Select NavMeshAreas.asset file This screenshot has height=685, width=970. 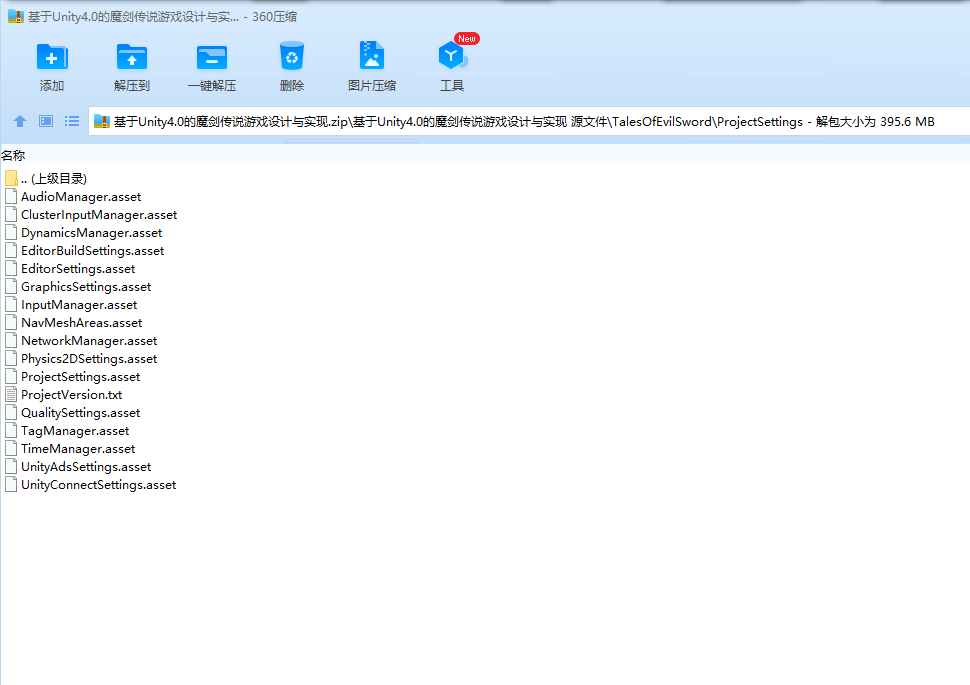pyautogui.click(x=82, y=322)
